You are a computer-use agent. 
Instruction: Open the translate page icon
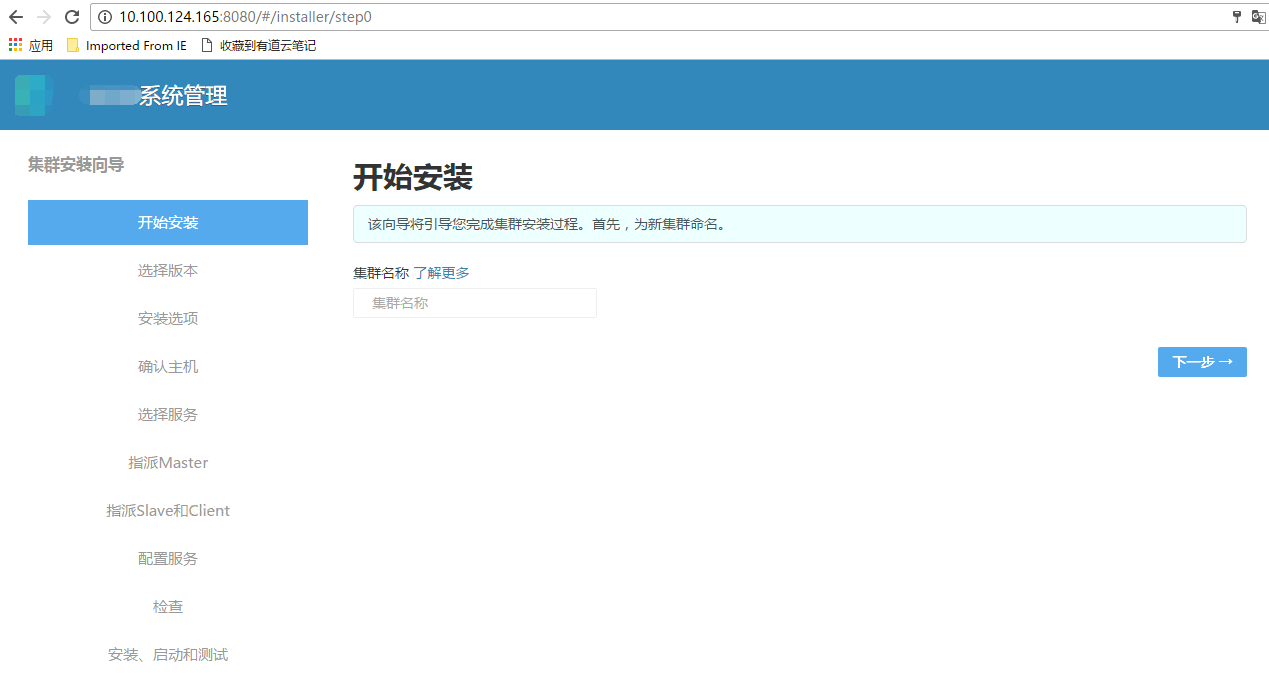tap(1258, 17)
